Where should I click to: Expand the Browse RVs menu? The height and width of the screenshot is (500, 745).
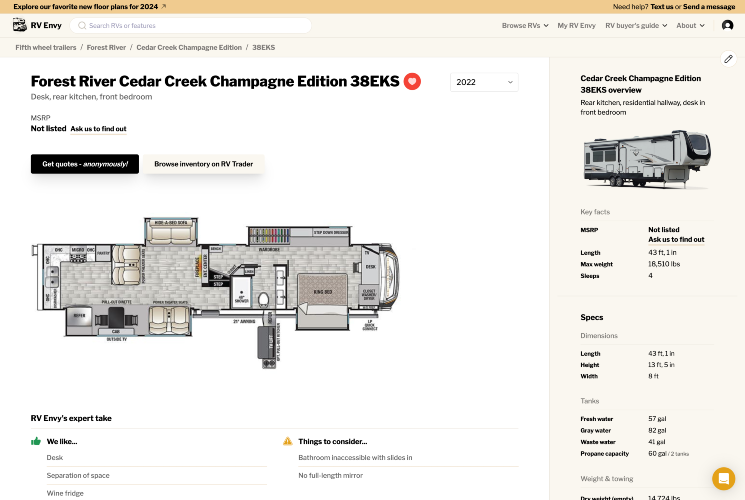click(x=525, y=26)
